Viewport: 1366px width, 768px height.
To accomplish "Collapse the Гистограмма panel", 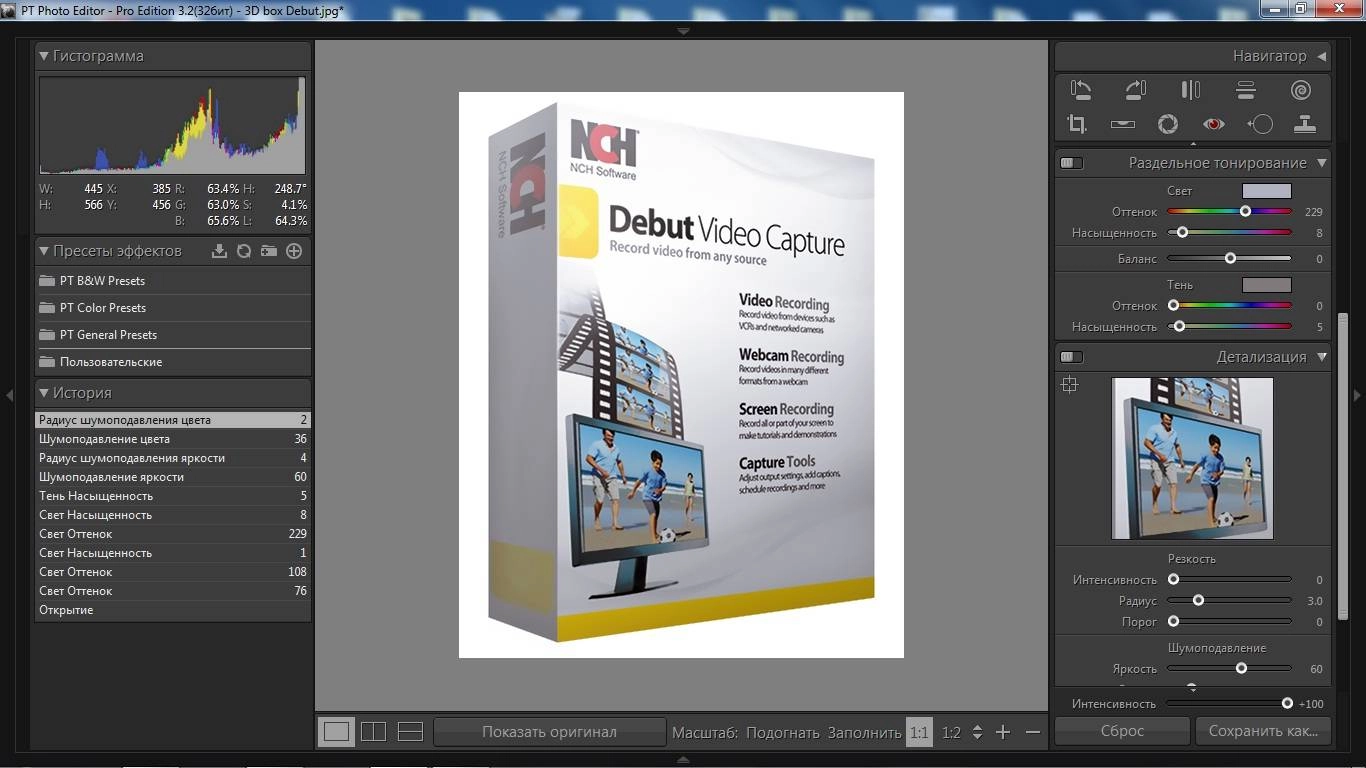I will pyautogui.click(x=44, y=56).
